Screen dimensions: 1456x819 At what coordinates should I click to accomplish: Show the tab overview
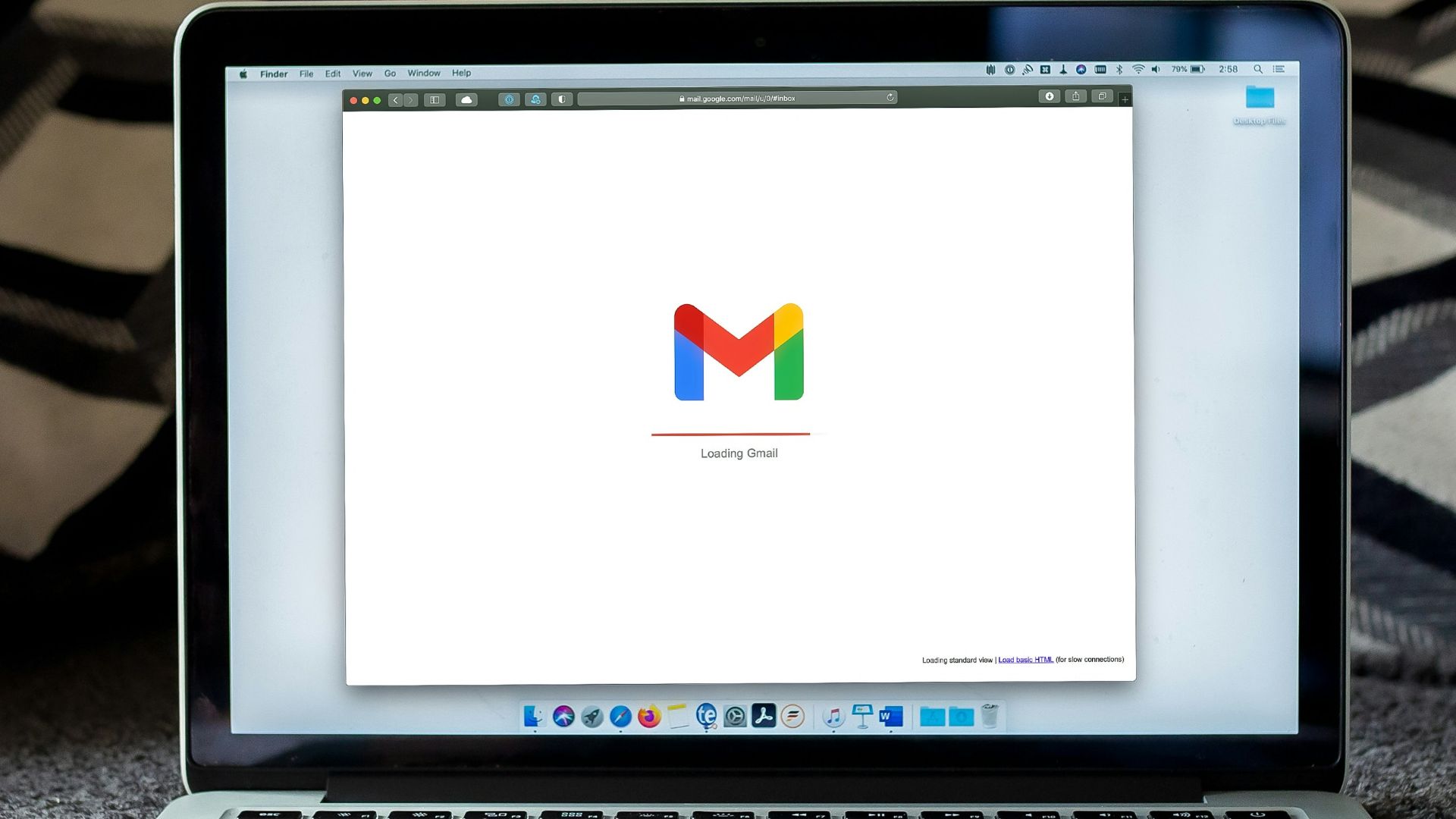[1102, 96]
